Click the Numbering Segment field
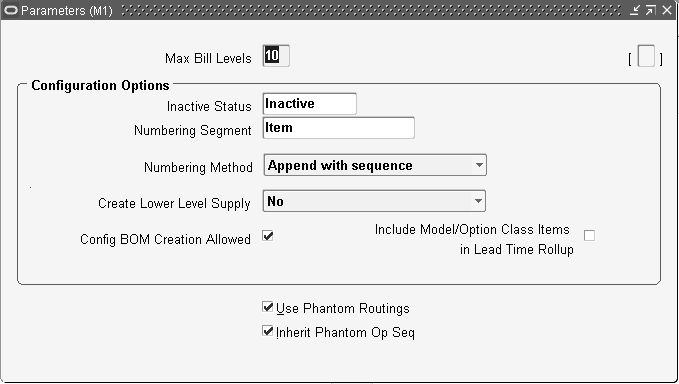Image resolution: width=679 pixels, height=384 pixels. tap(339, 128)
